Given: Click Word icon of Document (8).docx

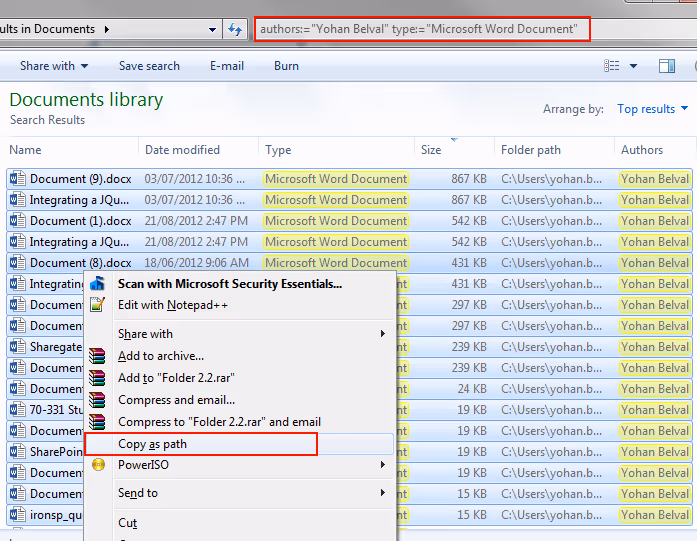Looking at the screenshot, I should tap(18, 263).
